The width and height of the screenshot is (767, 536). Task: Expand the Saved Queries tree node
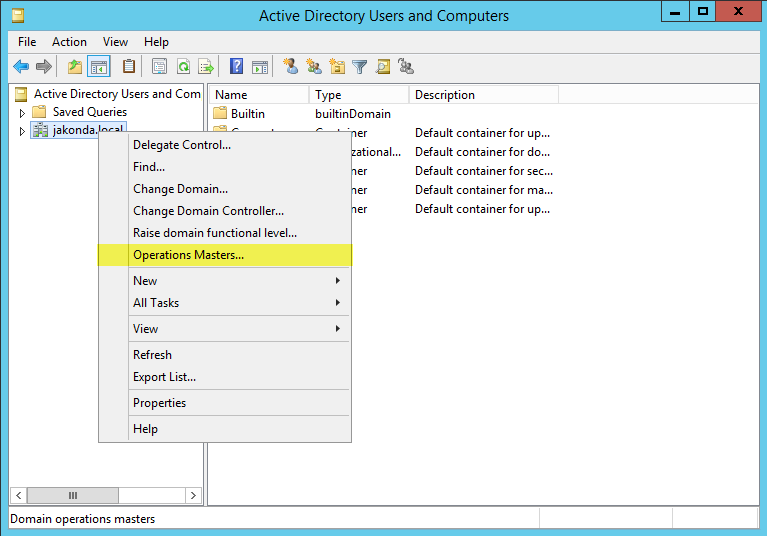22,113
